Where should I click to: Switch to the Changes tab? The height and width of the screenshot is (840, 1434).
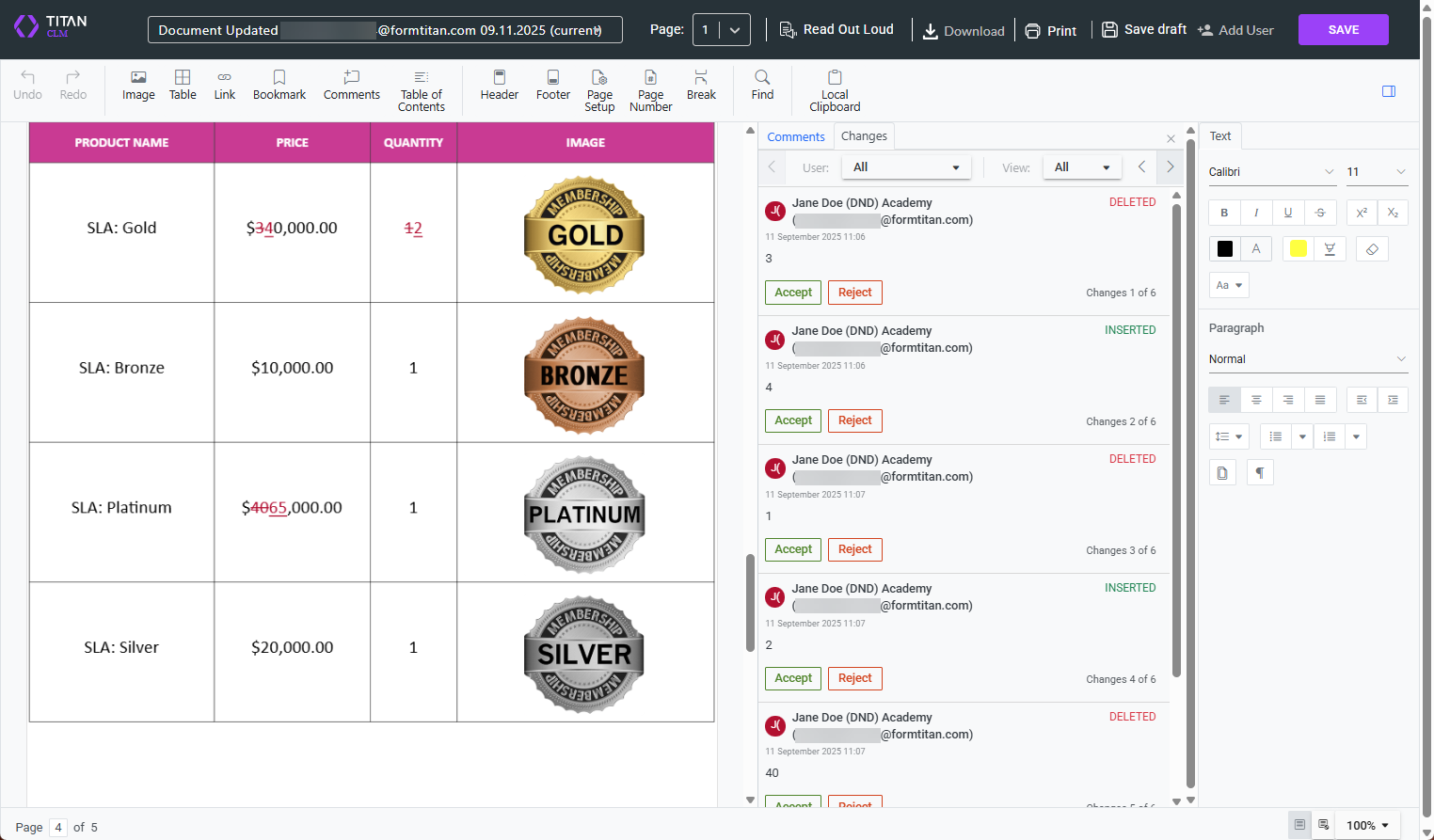(864, 136)
